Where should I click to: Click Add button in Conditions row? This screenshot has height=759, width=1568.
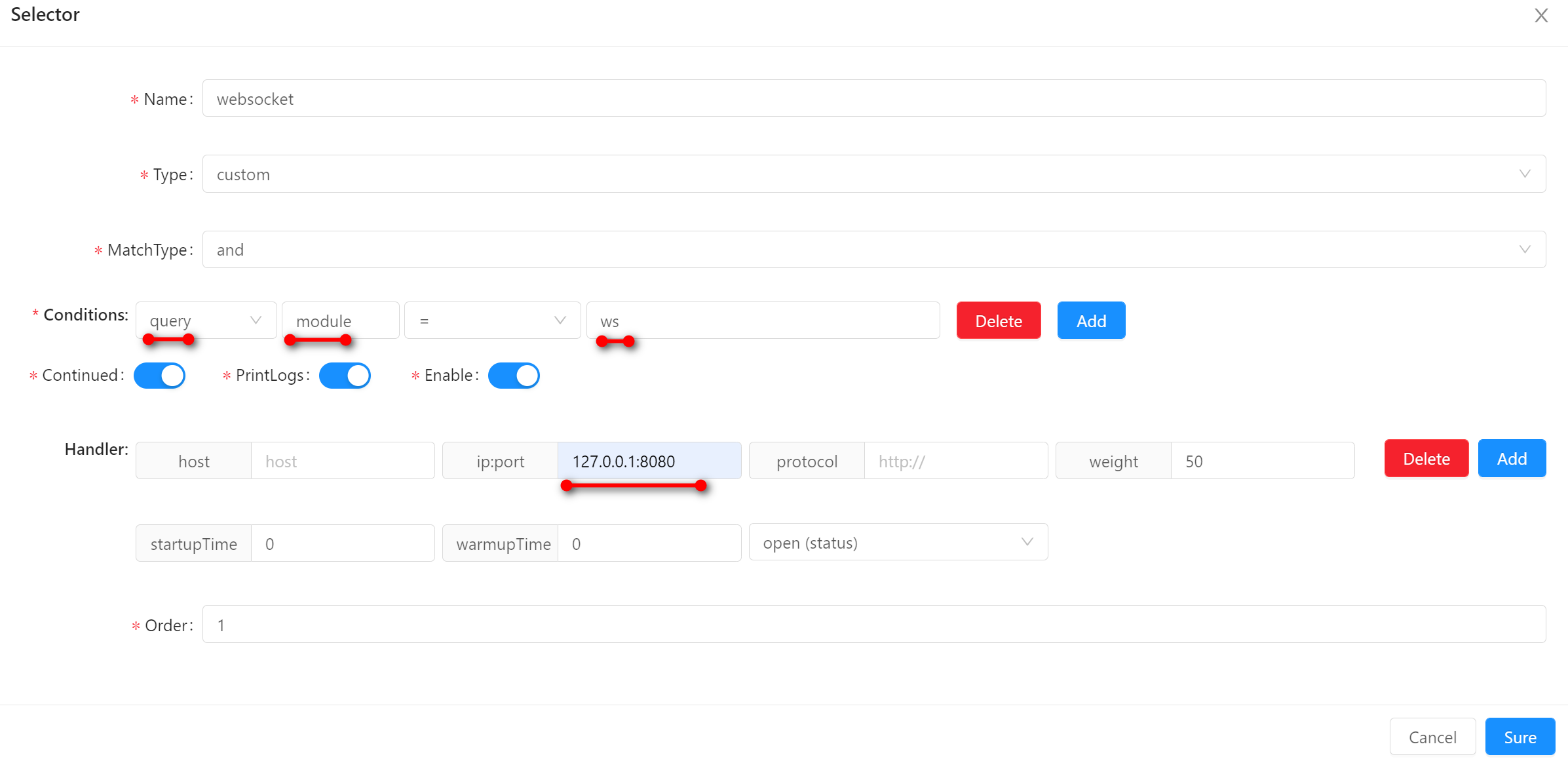pos(1091,321)
